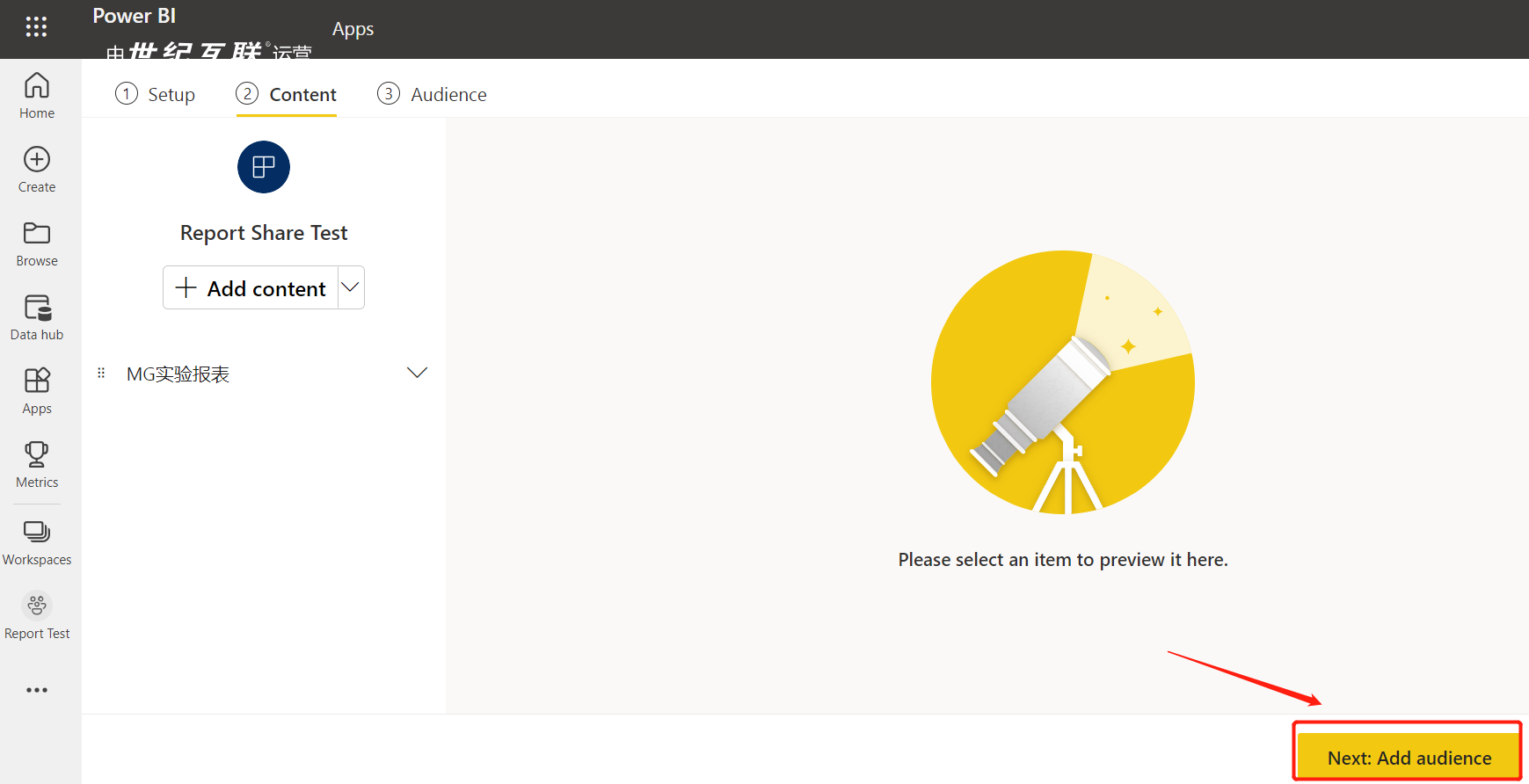Expand the MG实验报表 item chevron
1529x784 pixels.
[418, 373]
